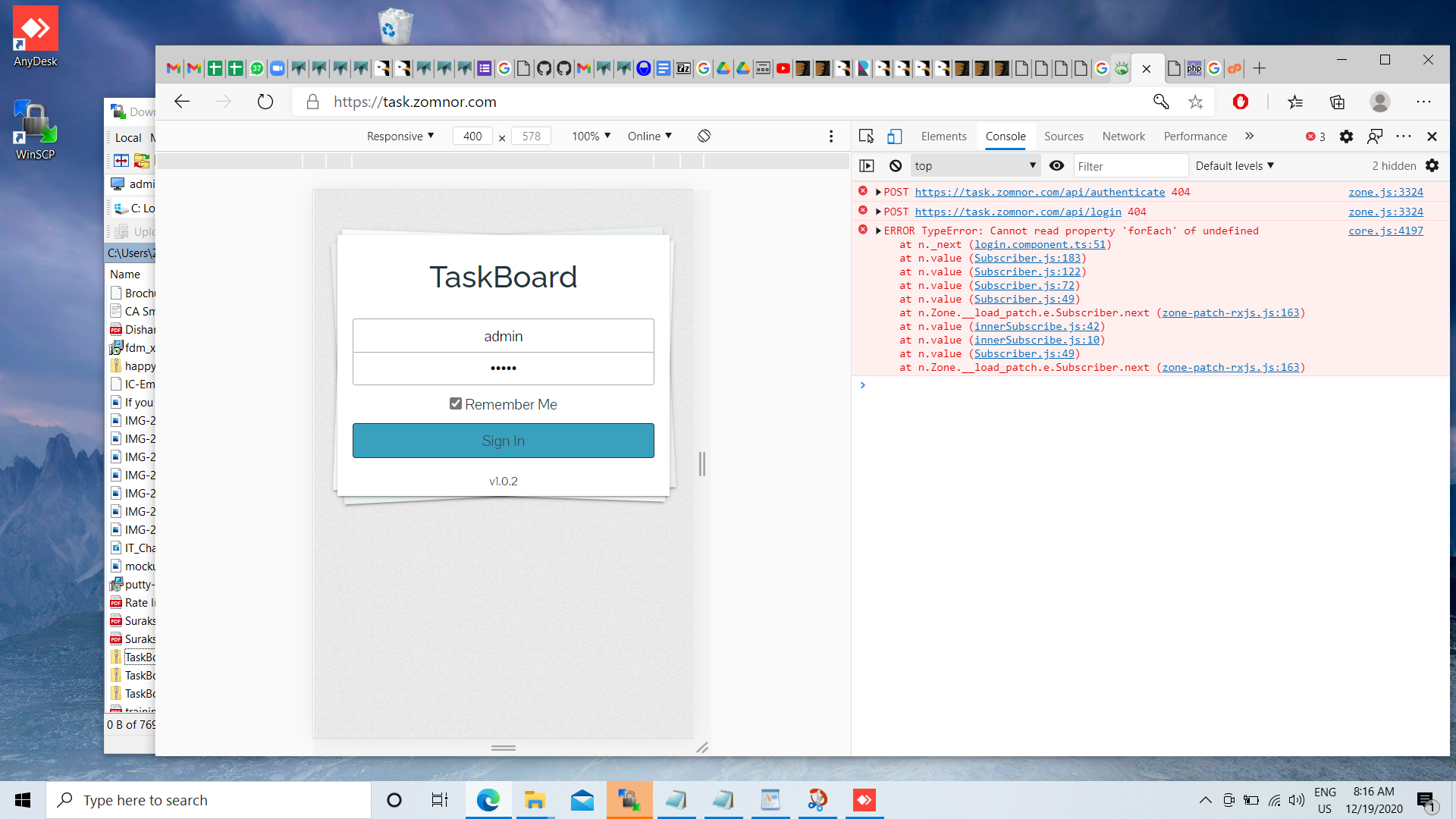Expand the POST authenticate 404 error entry

point(877,192)
